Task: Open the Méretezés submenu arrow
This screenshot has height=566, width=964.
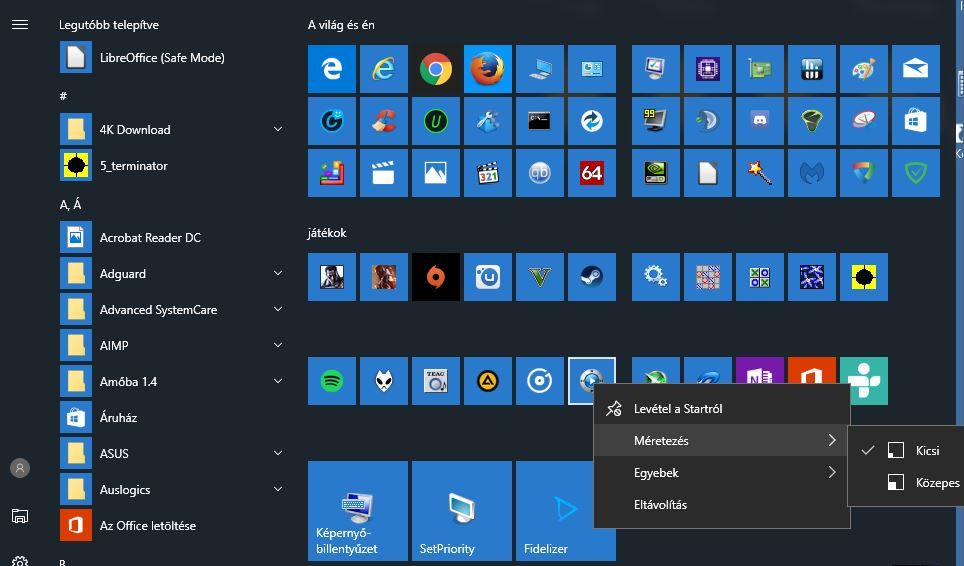Action: (x=832, y=440)
